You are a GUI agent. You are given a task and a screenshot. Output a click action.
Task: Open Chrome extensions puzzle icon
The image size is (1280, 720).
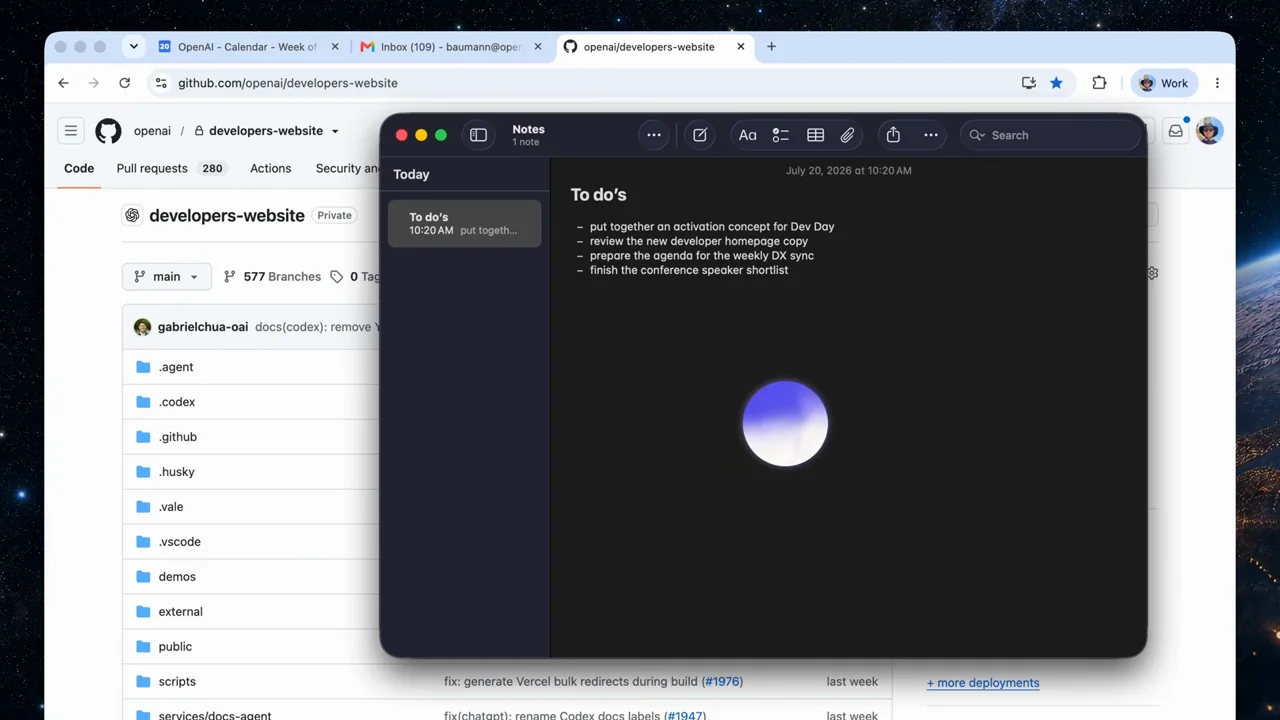tap(1099, 83)
